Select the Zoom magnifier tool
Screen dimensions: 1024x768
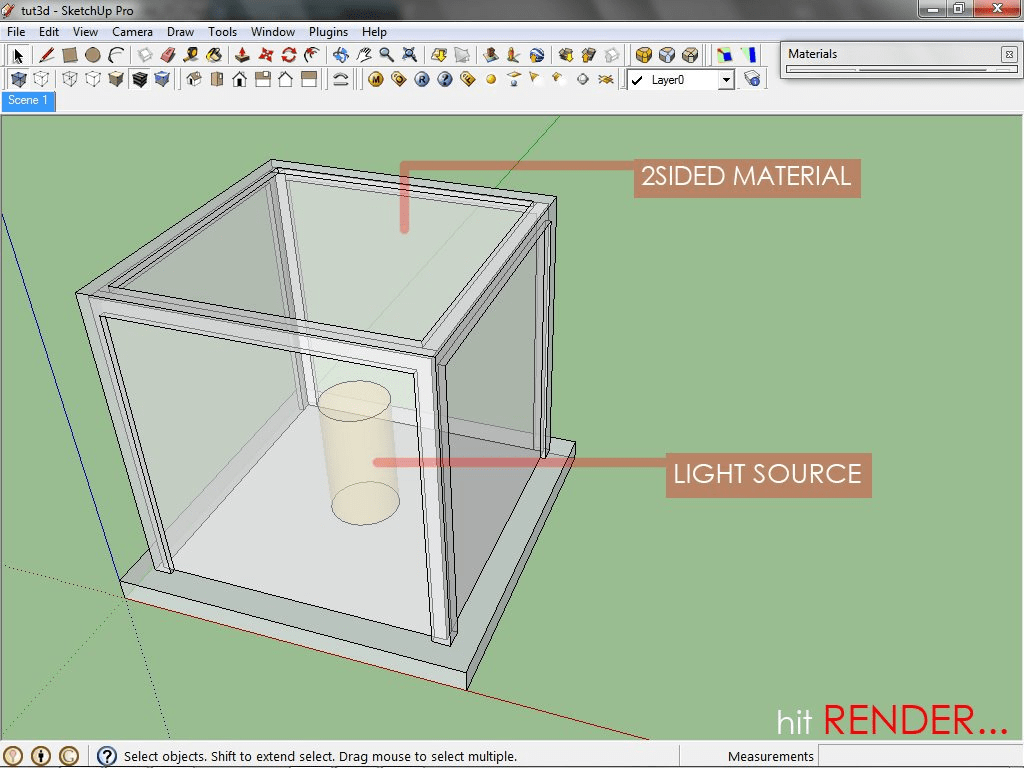387,56
